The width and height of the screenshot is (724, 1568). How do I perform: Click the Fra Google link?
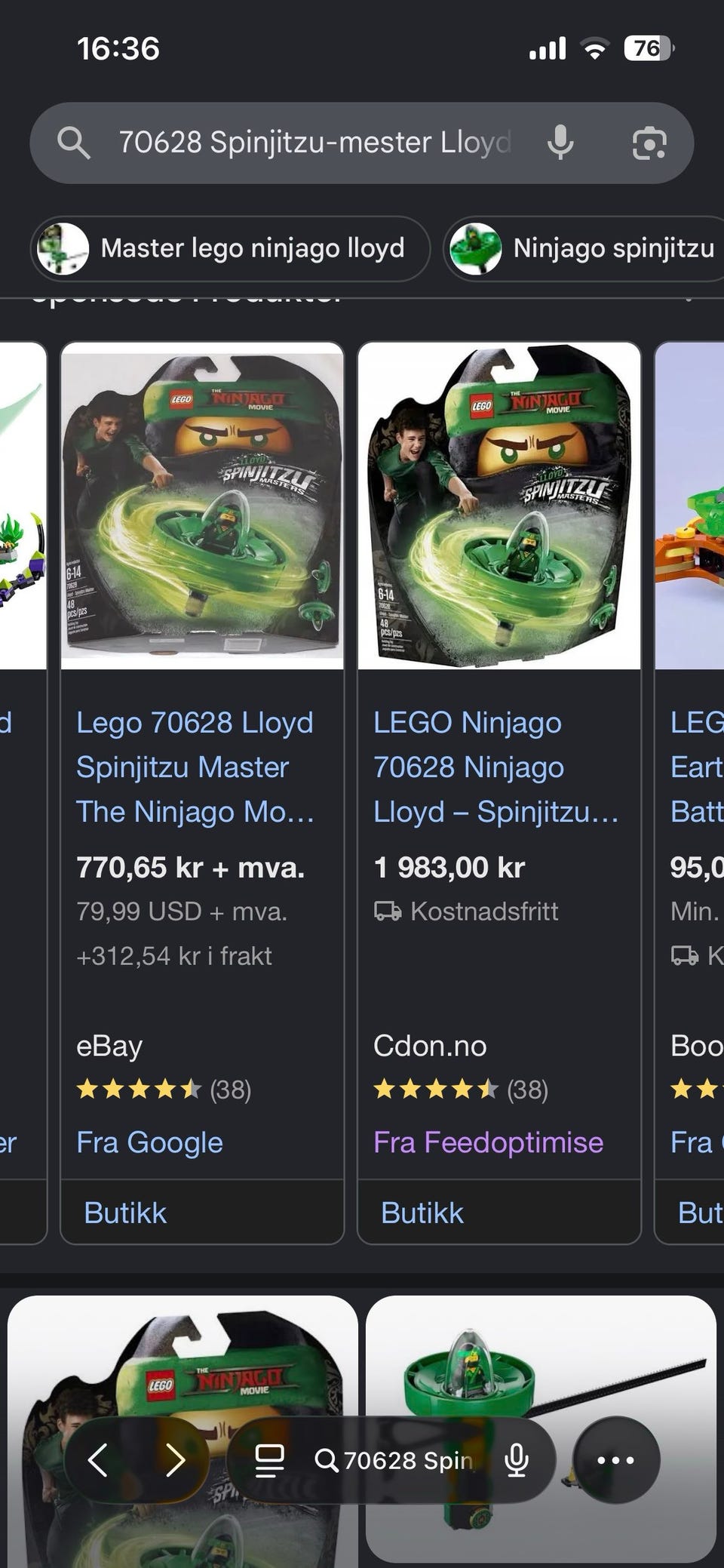(x=149, y=1142)
